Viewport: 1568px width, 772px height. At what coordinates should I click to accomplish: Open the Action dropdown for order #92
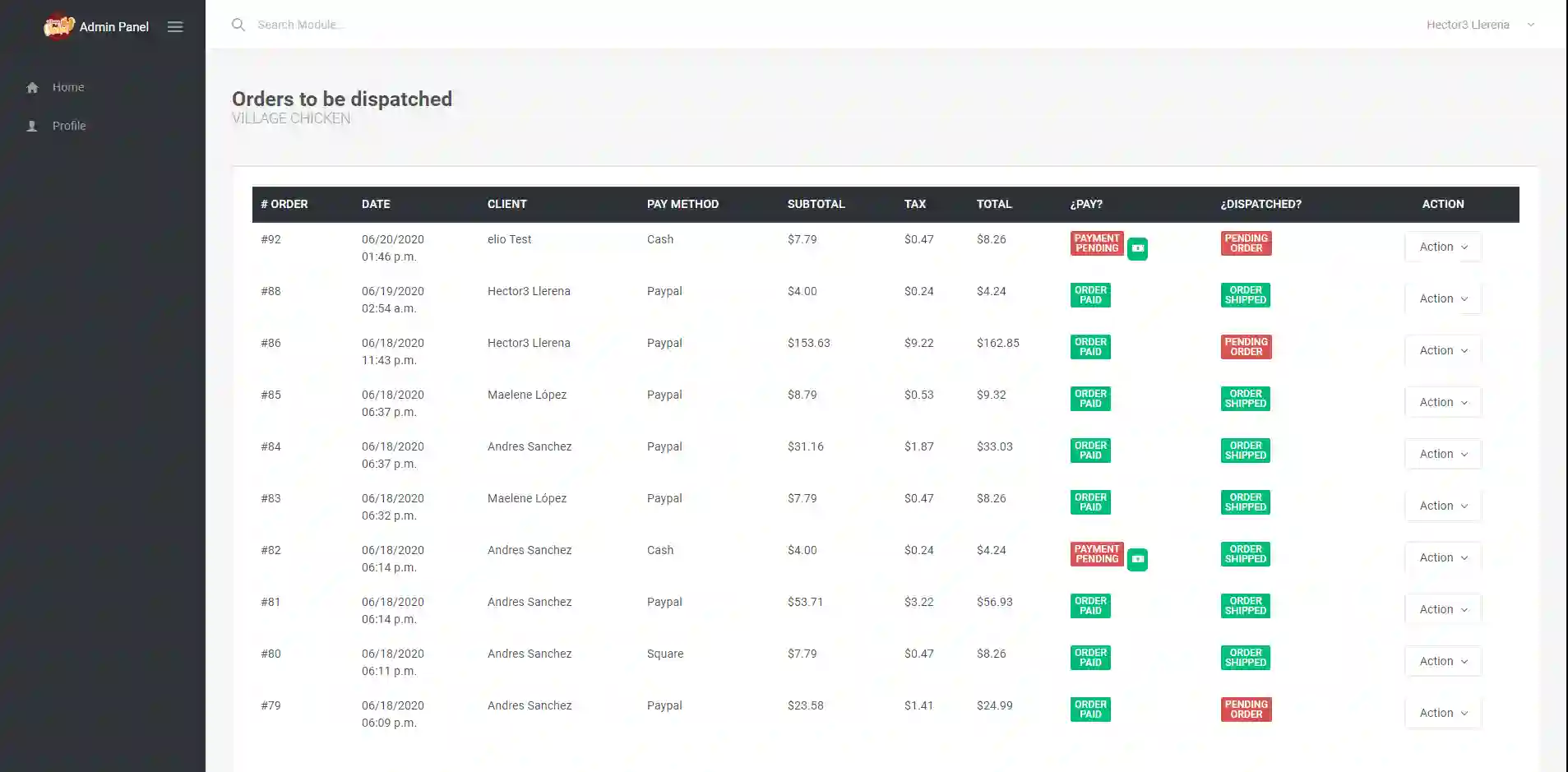click(1443, 247)
